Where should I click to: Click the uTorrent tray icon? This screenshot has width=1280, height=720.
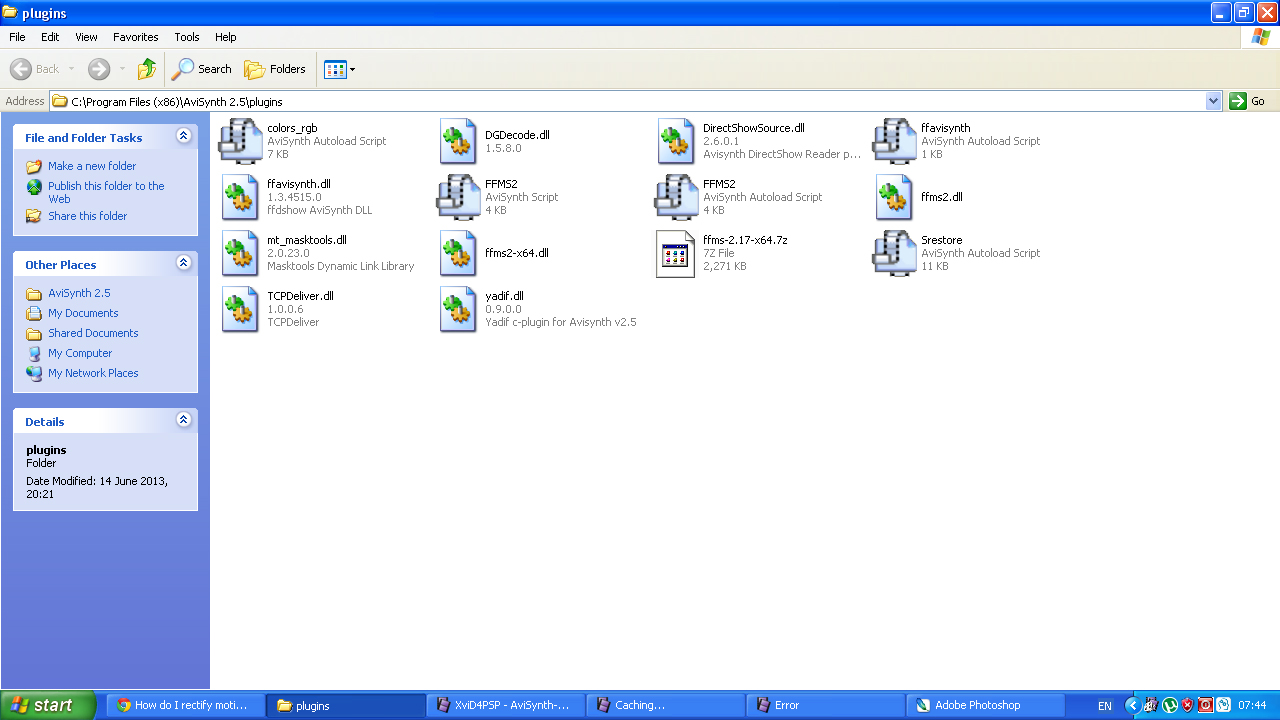[1170, 705]
